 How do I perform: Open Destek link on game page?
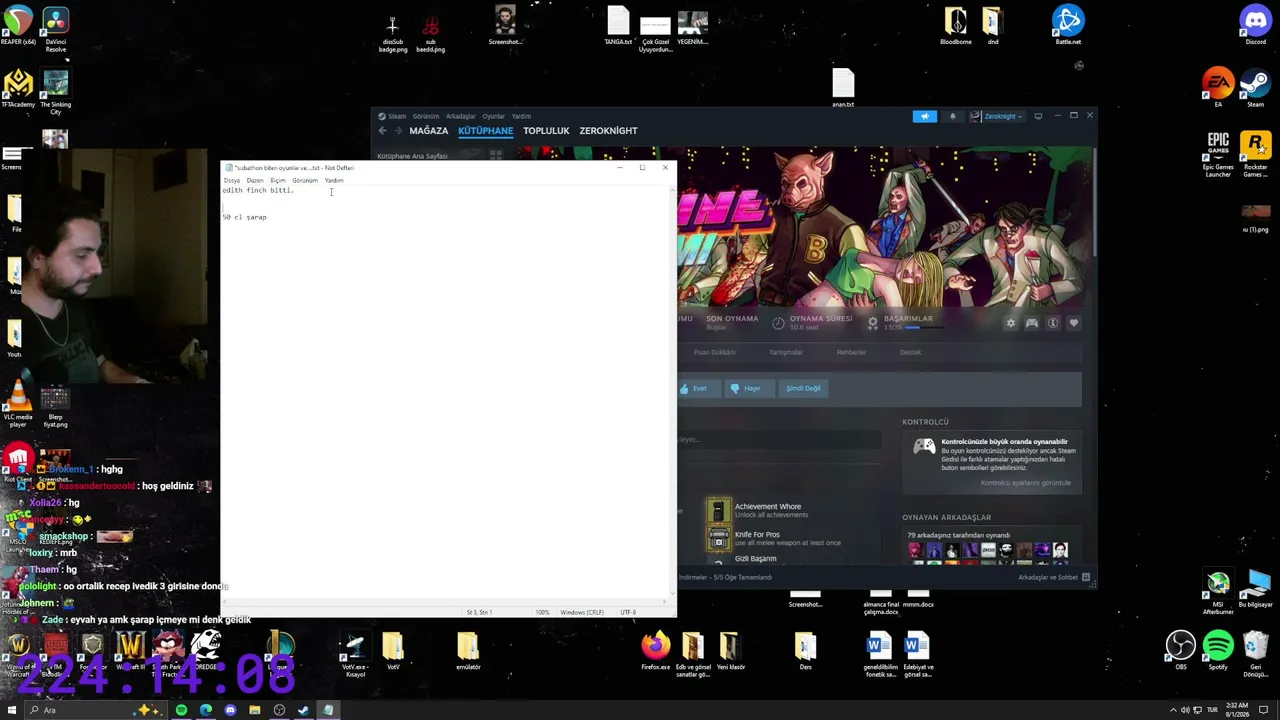(910, 352)
